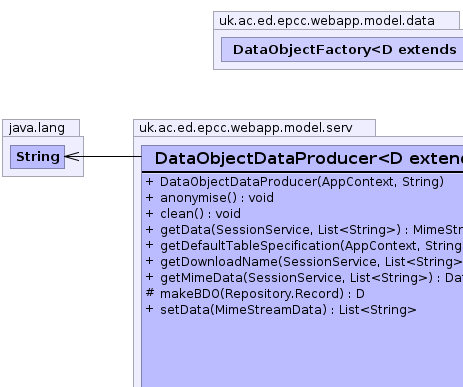Click the getDefaultTableSpecification method line
This screenshot has height=387, width=463.
pyautogui.click(x=304, y=246)
